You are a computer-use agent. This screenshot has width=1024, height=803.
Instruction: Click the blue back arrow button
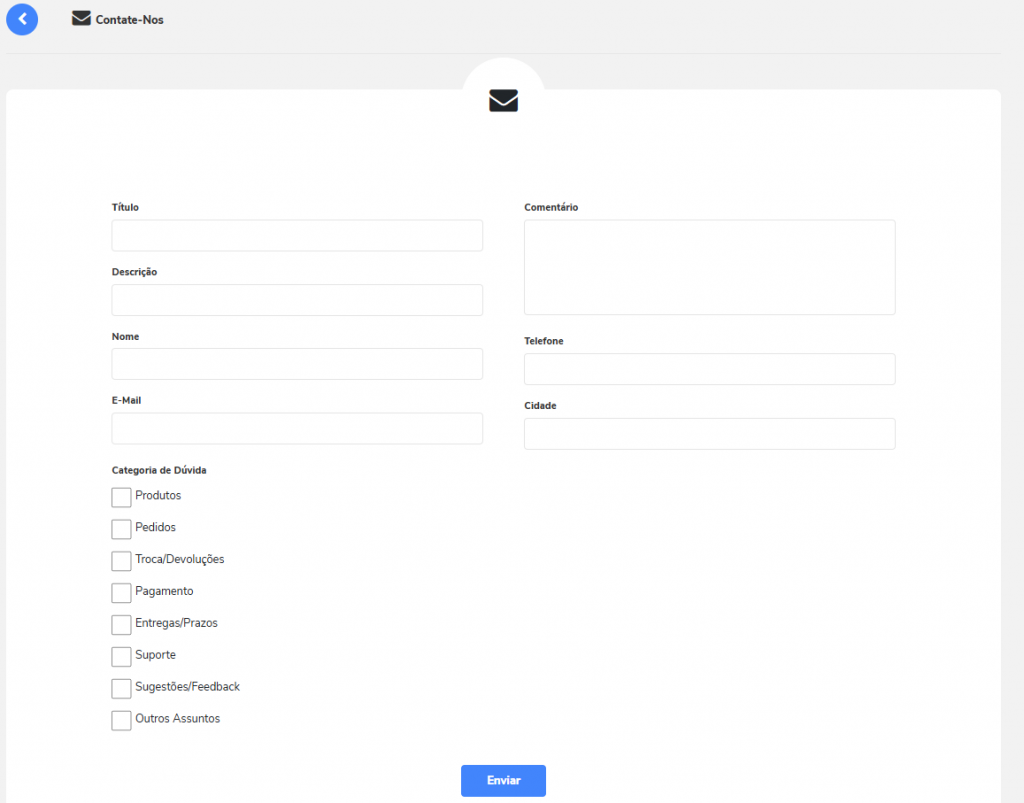tap(22, 19)
